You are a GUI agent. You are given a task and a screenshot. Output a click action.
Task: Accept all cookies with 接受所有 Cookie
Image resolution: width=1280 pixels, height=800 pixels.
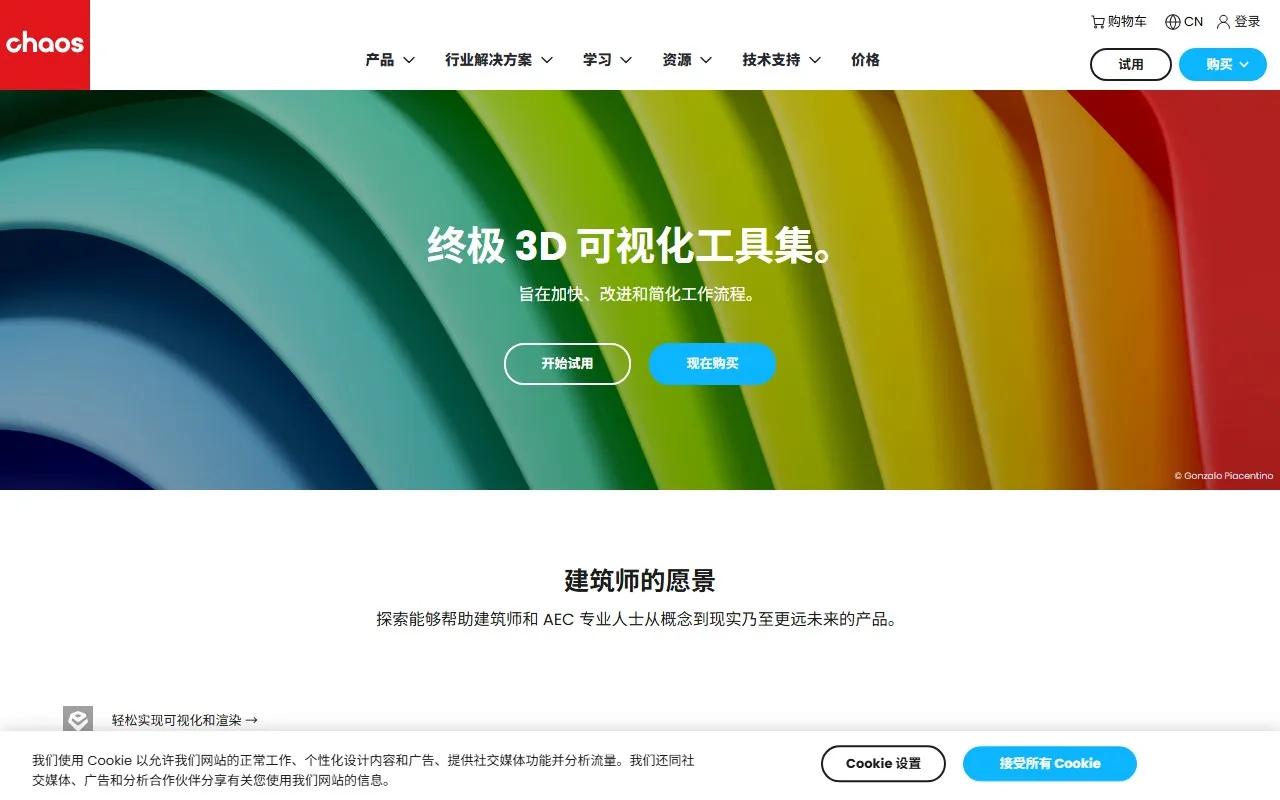point(1049,763)
